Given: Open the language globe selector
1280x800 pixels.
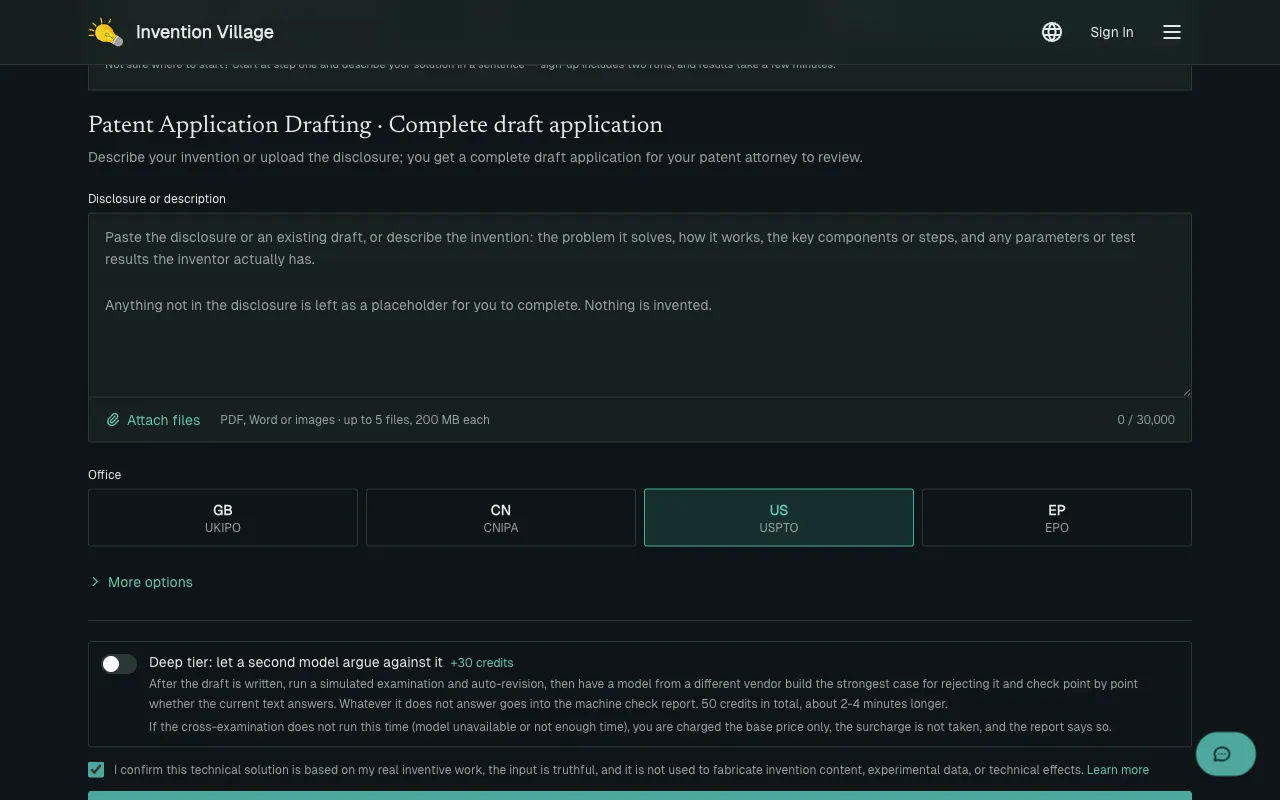Looking at the screenshot, I should click(1052, 32).
